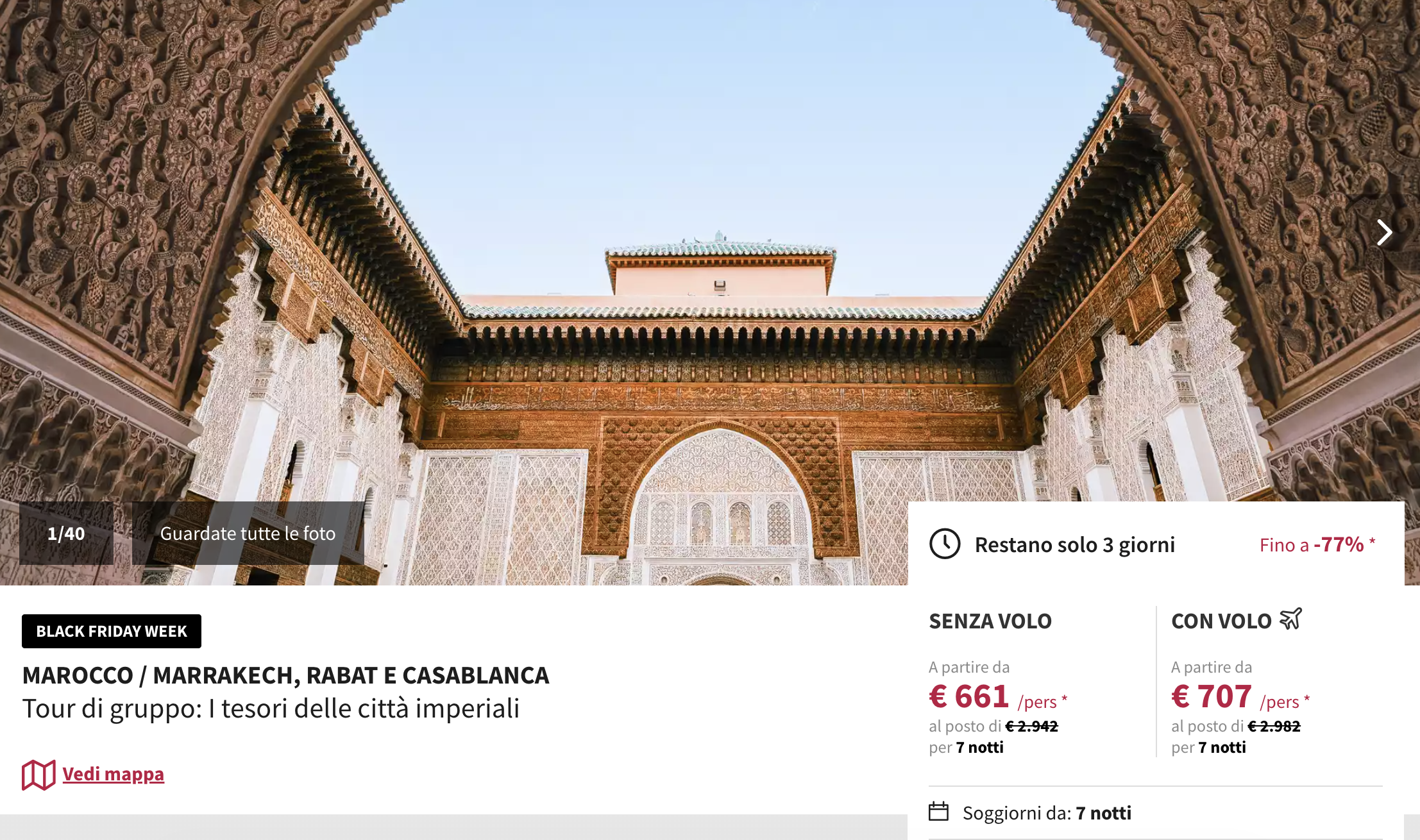Open the Vedi mappa link

(114, 774)
